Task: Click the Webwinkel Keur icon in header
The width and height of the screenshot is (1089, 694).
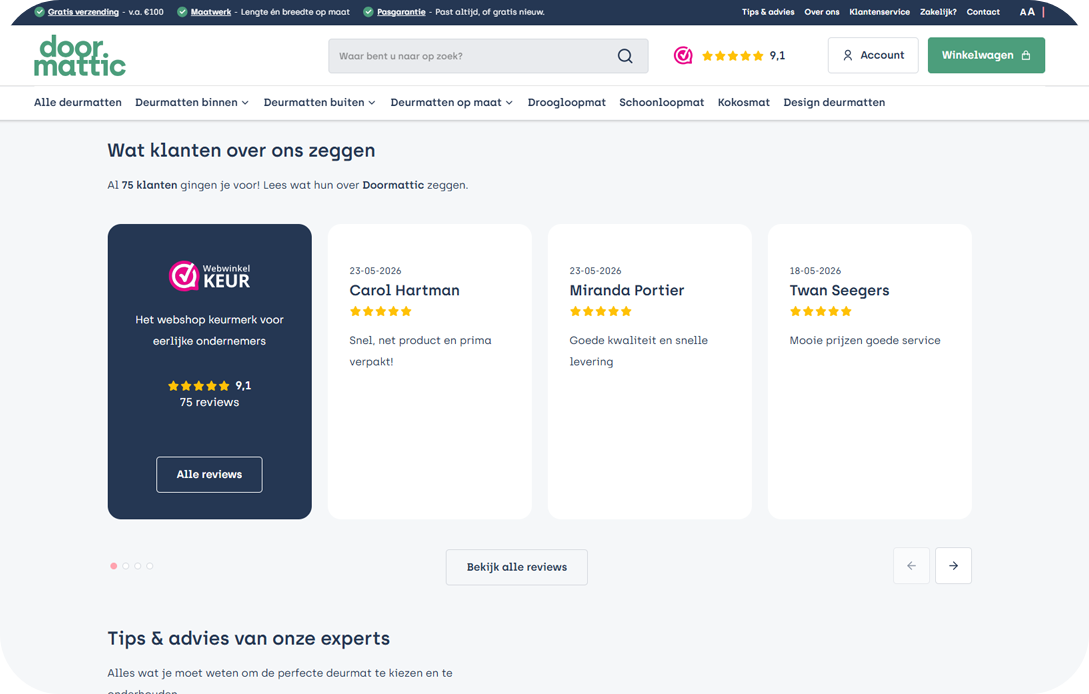Action: (683, 56)
